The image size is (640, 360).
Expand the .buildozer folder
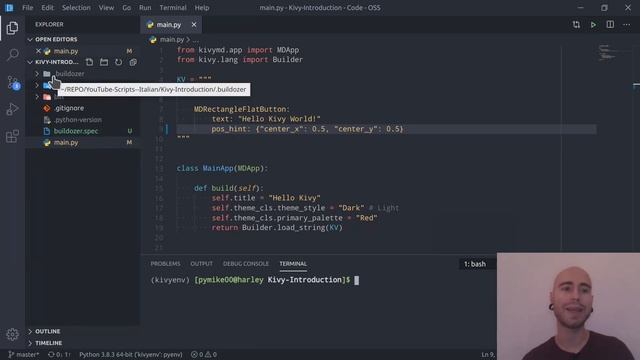tap(37, 74)
